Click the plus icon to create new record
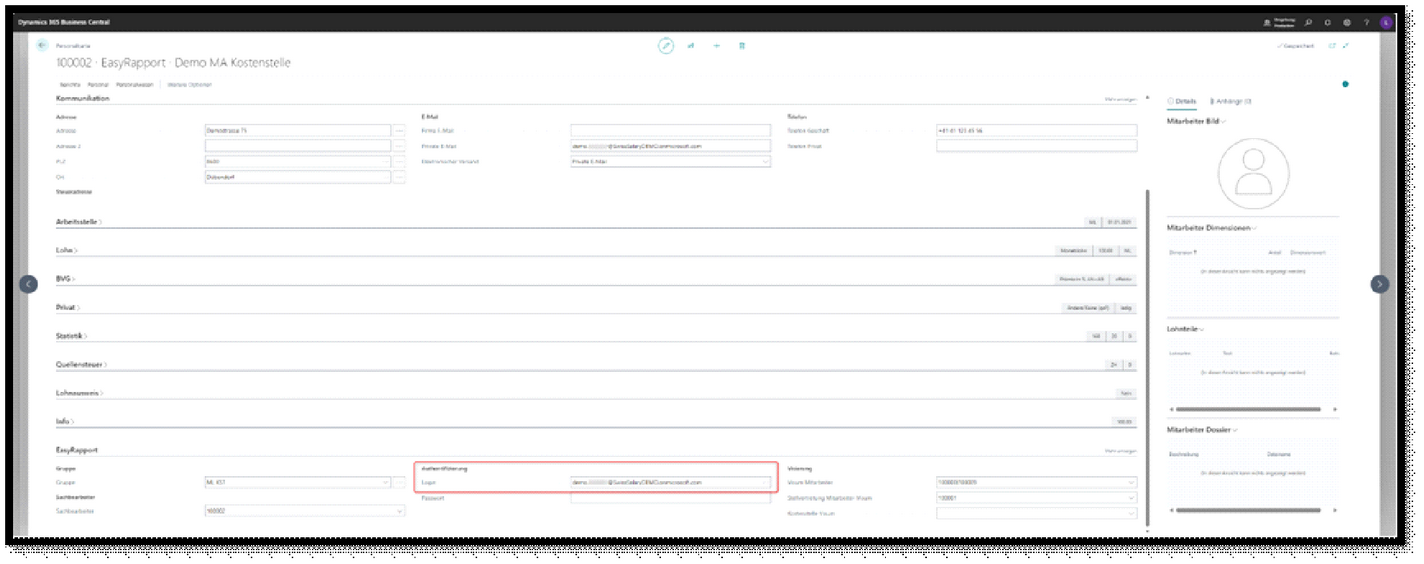 [x=716, y=46]
